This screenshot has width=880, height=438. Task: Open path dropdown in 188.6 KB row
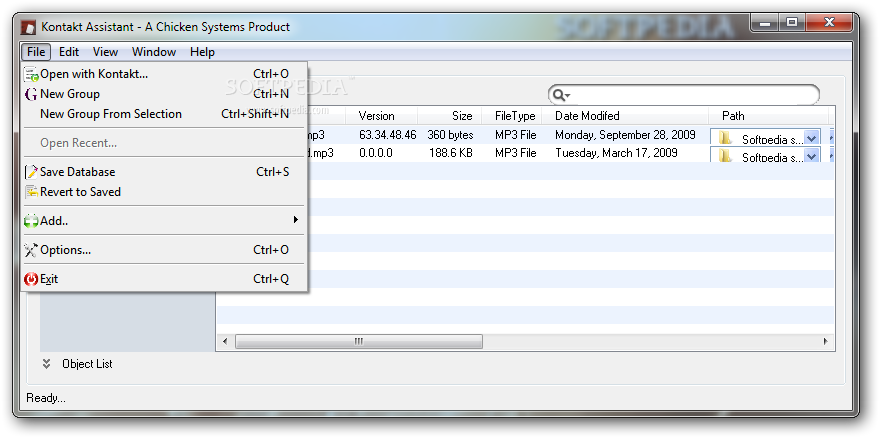pos(812,156)
